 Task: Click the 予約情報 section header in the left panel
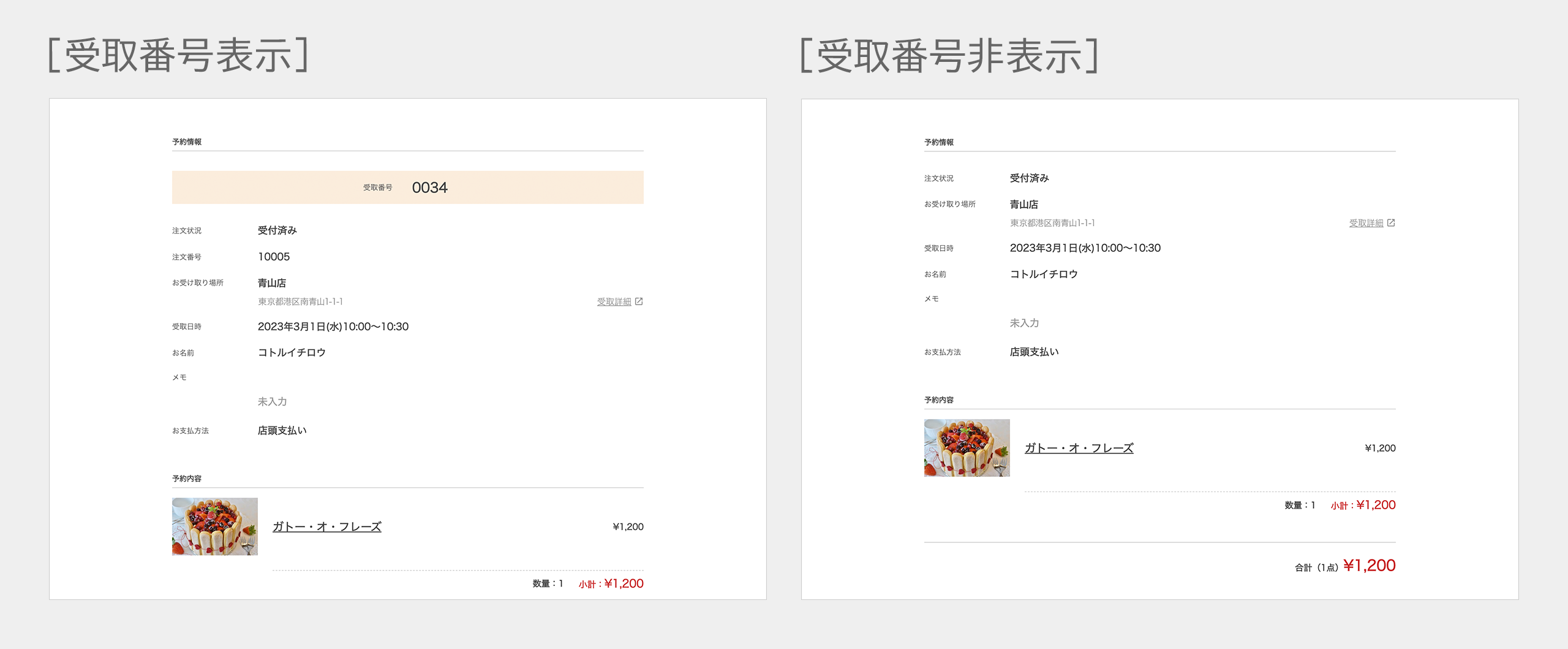click(x=187, y=142)
